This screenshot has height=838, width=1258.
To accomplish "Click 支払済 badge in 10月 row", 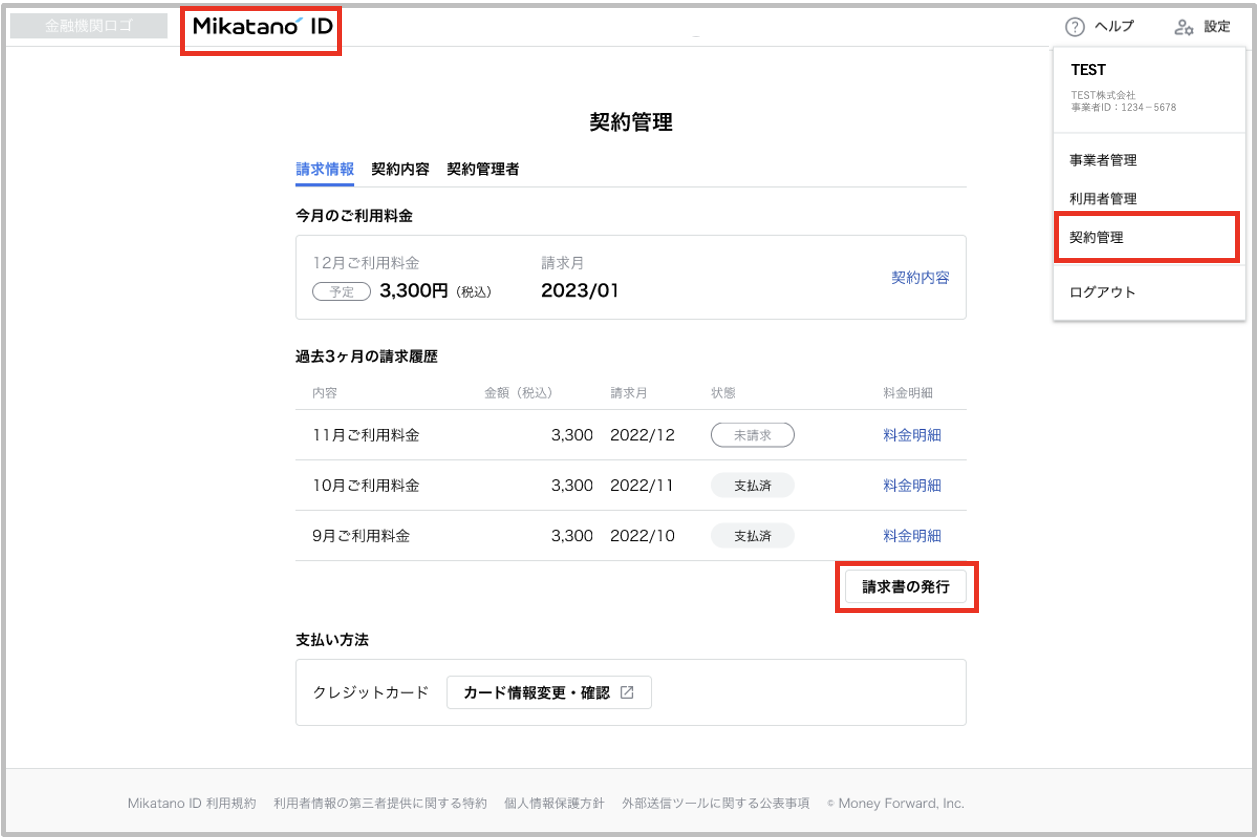I will pyautogui.click(x=752, y=485).
